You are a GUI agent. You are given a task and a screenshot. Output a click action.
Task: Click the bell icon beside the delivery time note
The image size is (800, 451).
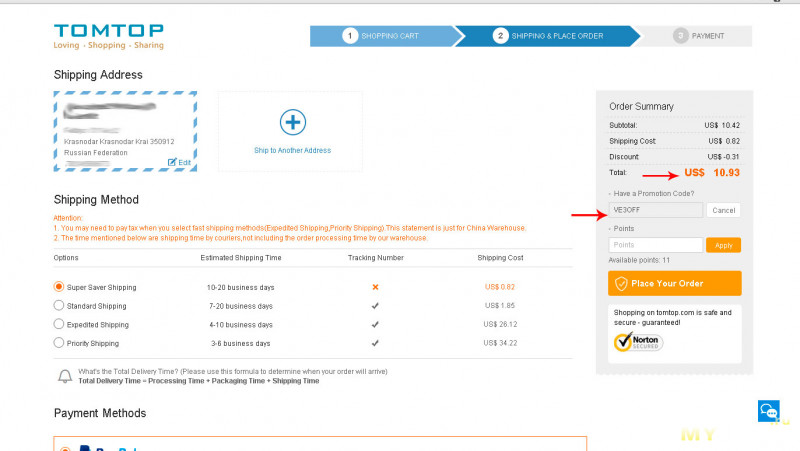coord(65,376)
